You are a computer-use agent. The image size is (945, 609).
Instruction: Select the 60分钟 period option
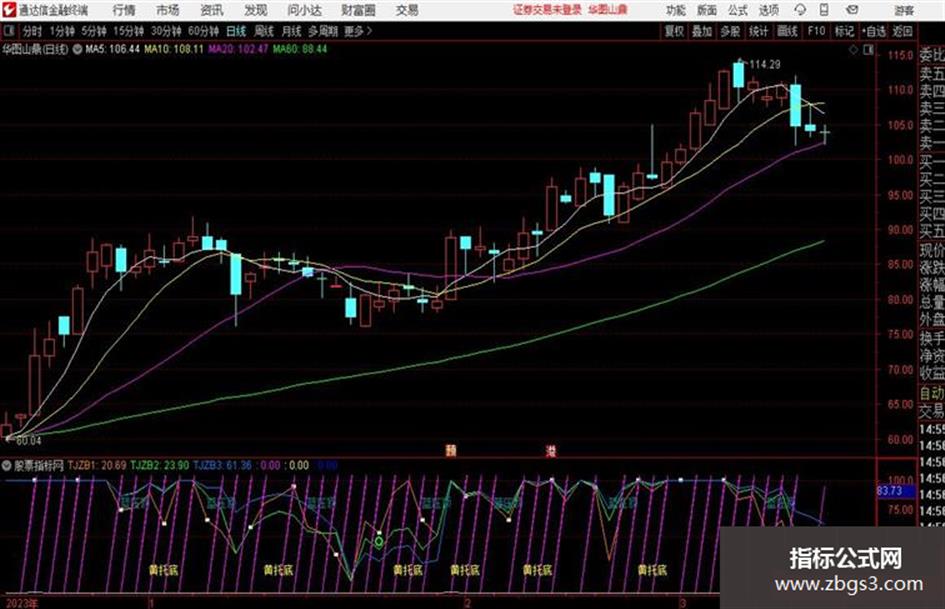pyautogui.click(x=203, y=31)
